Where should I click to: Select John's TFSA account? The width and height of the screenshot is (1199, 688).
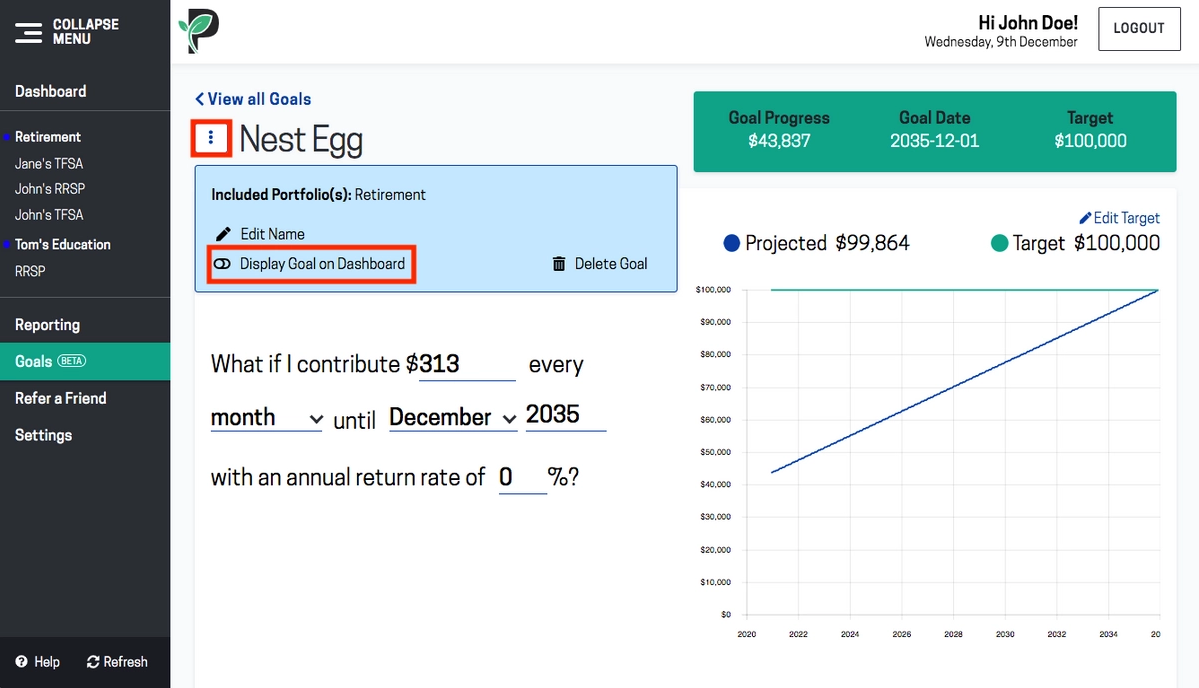[x=49, y=215]
